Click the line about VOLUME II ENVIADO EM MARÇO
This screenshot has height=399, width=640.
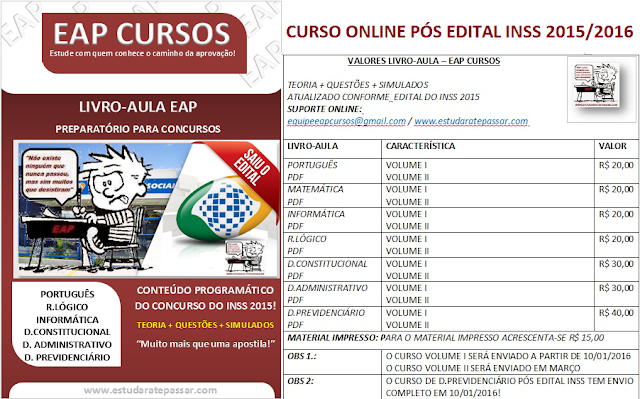[x=483, y=368]
